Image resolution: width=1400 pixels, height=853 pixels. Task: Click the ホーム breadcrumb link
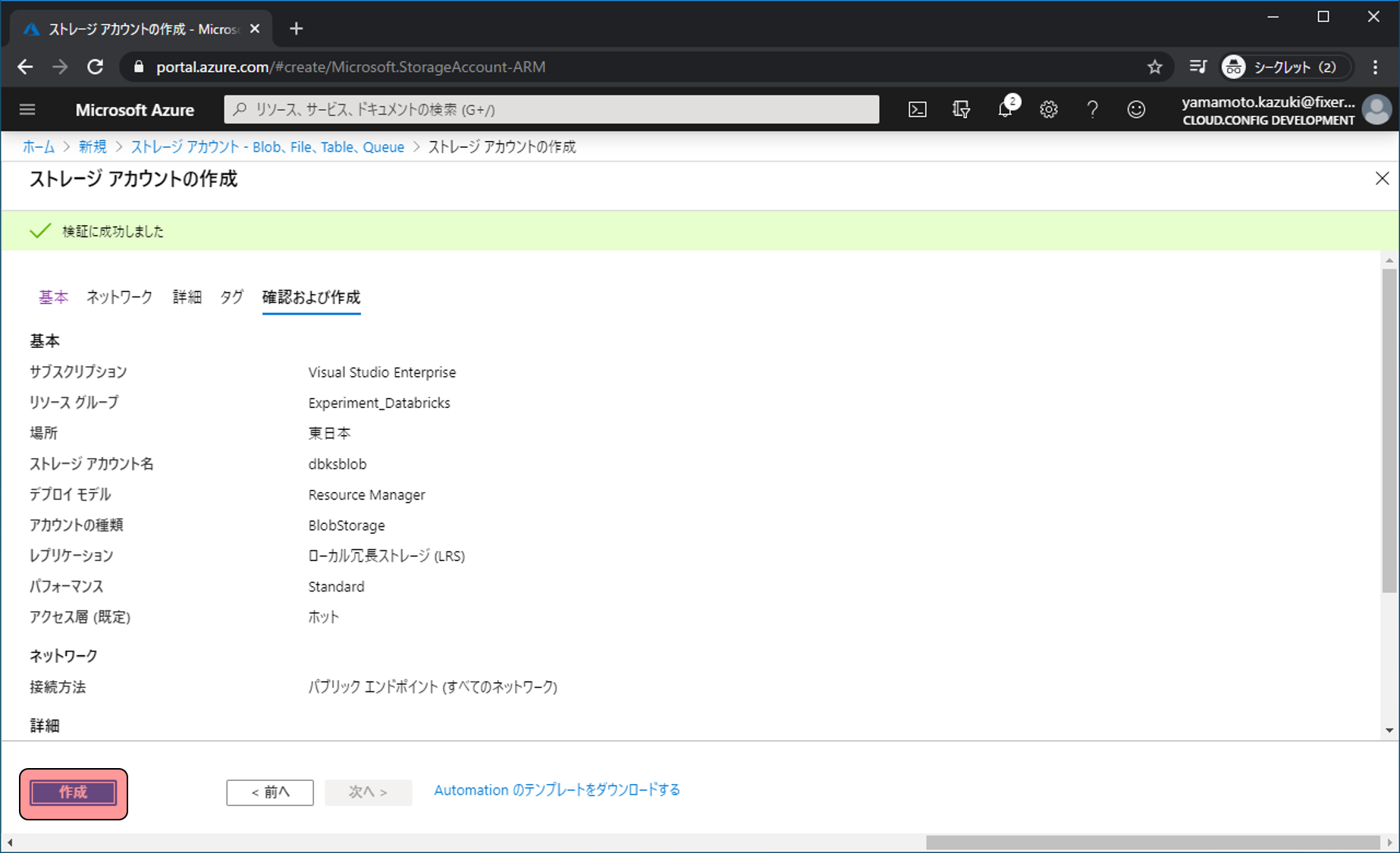[x=38, y=147]
